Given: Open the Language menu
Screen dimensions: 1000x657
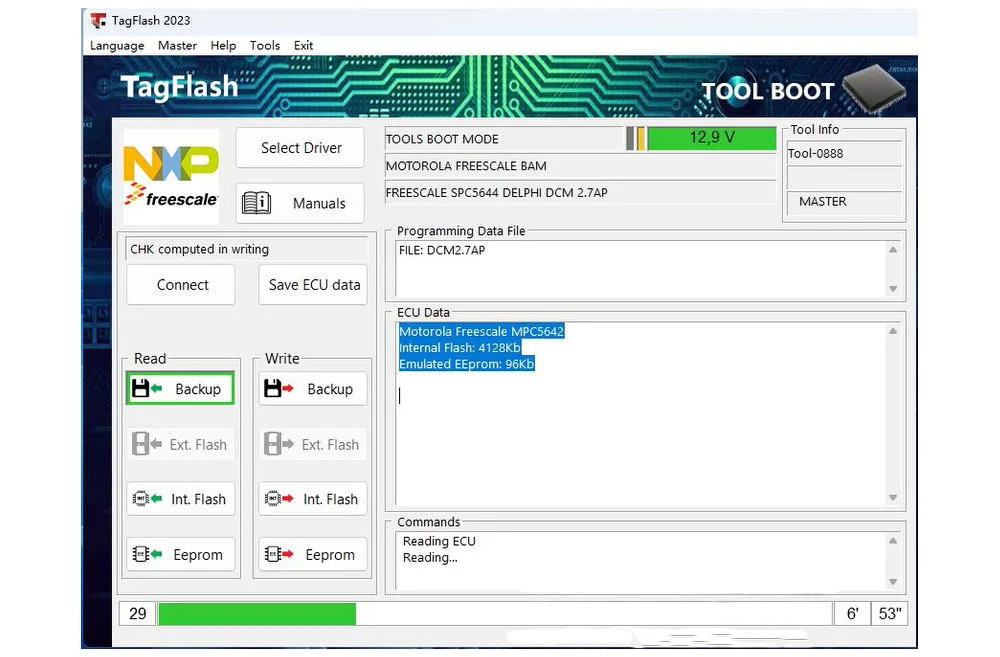Looking at the screenshot, I should pos(116,45).
